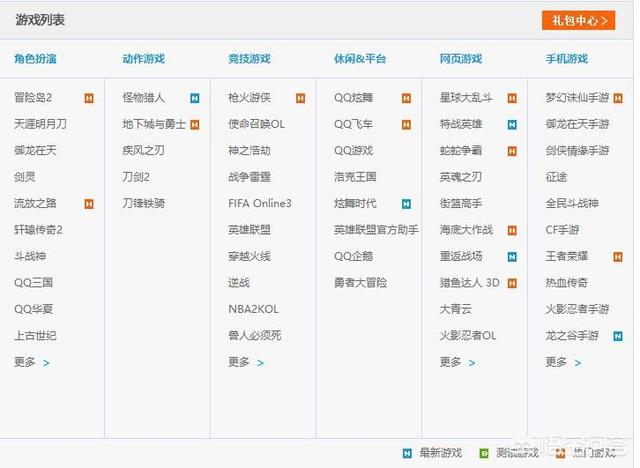Open the QQ企鹅 link

pyautogui.click(x=353, y=256)
